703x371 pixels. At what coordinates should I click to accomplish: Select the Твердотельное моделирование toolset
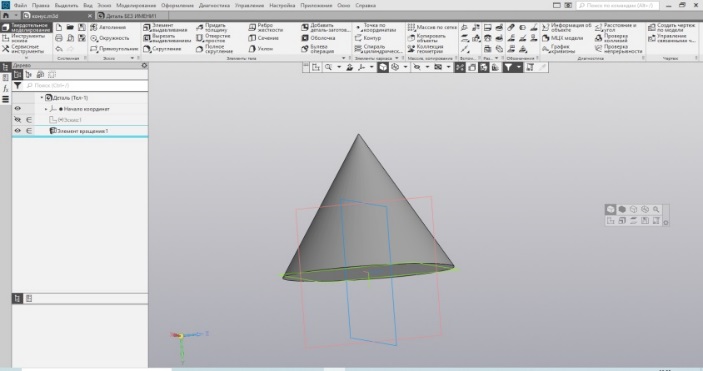pos(26,28)
